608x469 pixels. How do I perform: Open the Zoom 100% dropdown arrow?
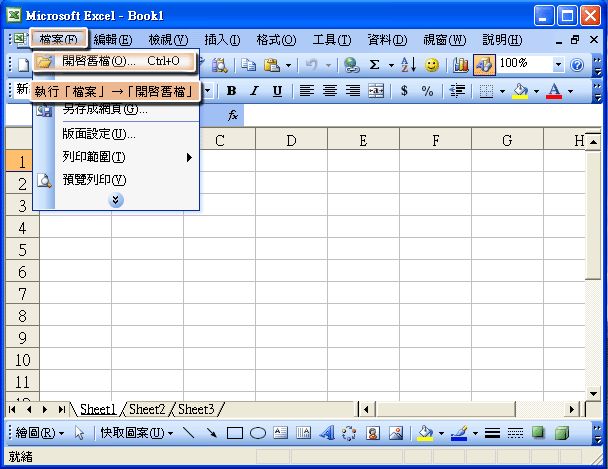[558, 64]
